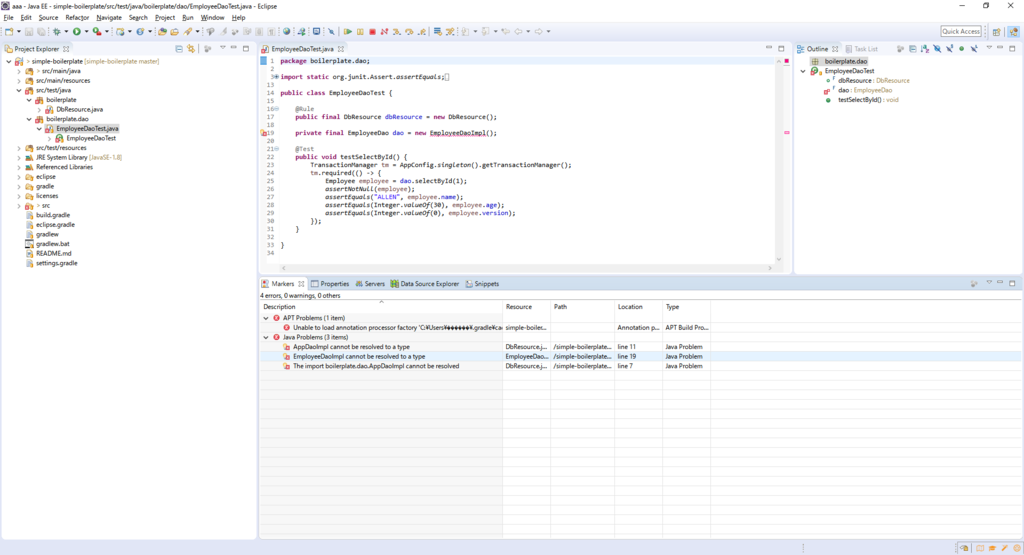The width and height of the screenshot is (1024, 555).
Task: Click the Outline green circle filter icon
Action: point(961,48)
